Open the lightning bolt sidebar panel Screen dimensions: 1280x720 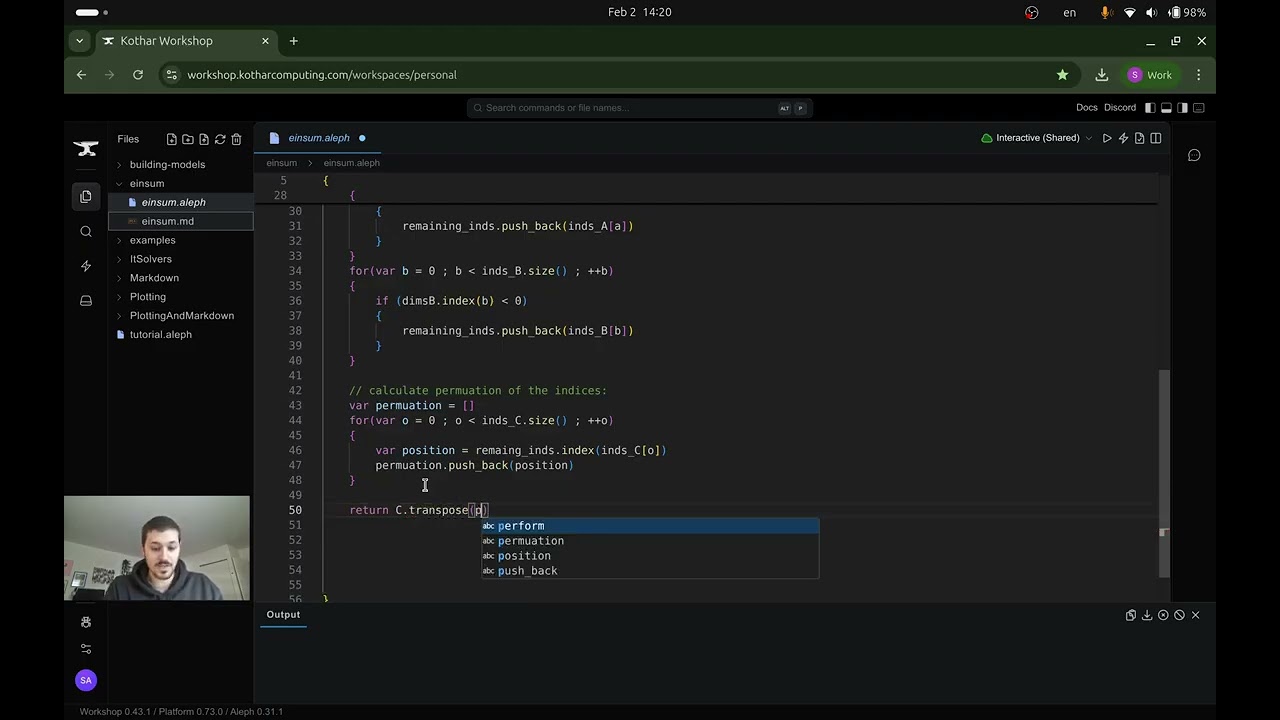(x=86, y=266)
